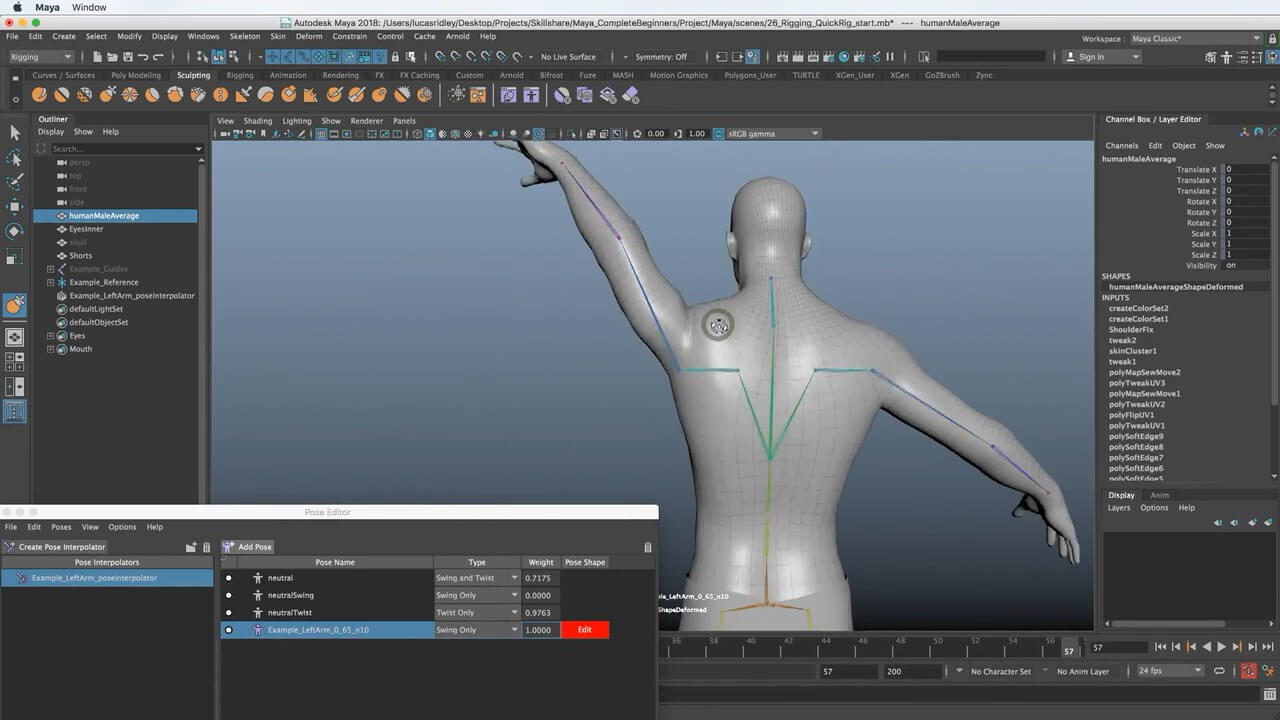Click the lock selection icon
The image size is (1280, 720).
[396, 57]
